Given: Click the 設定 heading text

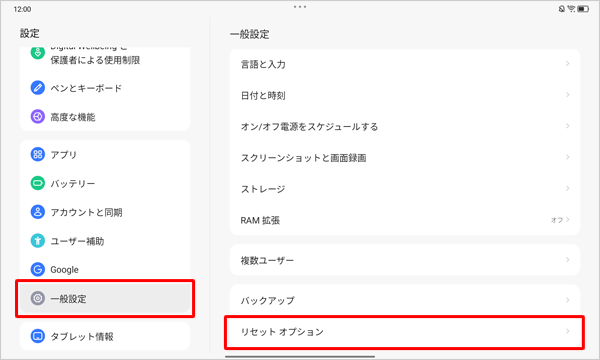Looking at the screenshot, I should click(x=29, y=33).
